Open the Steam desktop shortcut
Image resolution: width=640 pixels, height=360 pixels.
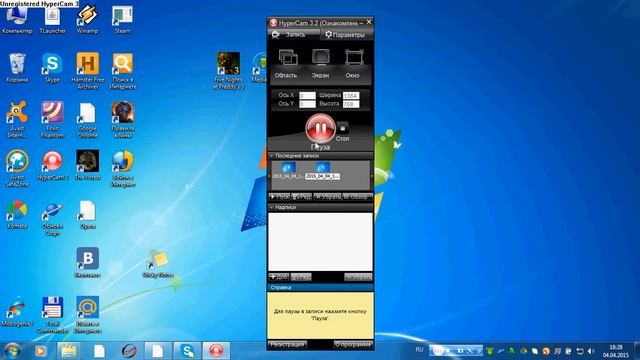pyautogui.click(x=122, y=20)
